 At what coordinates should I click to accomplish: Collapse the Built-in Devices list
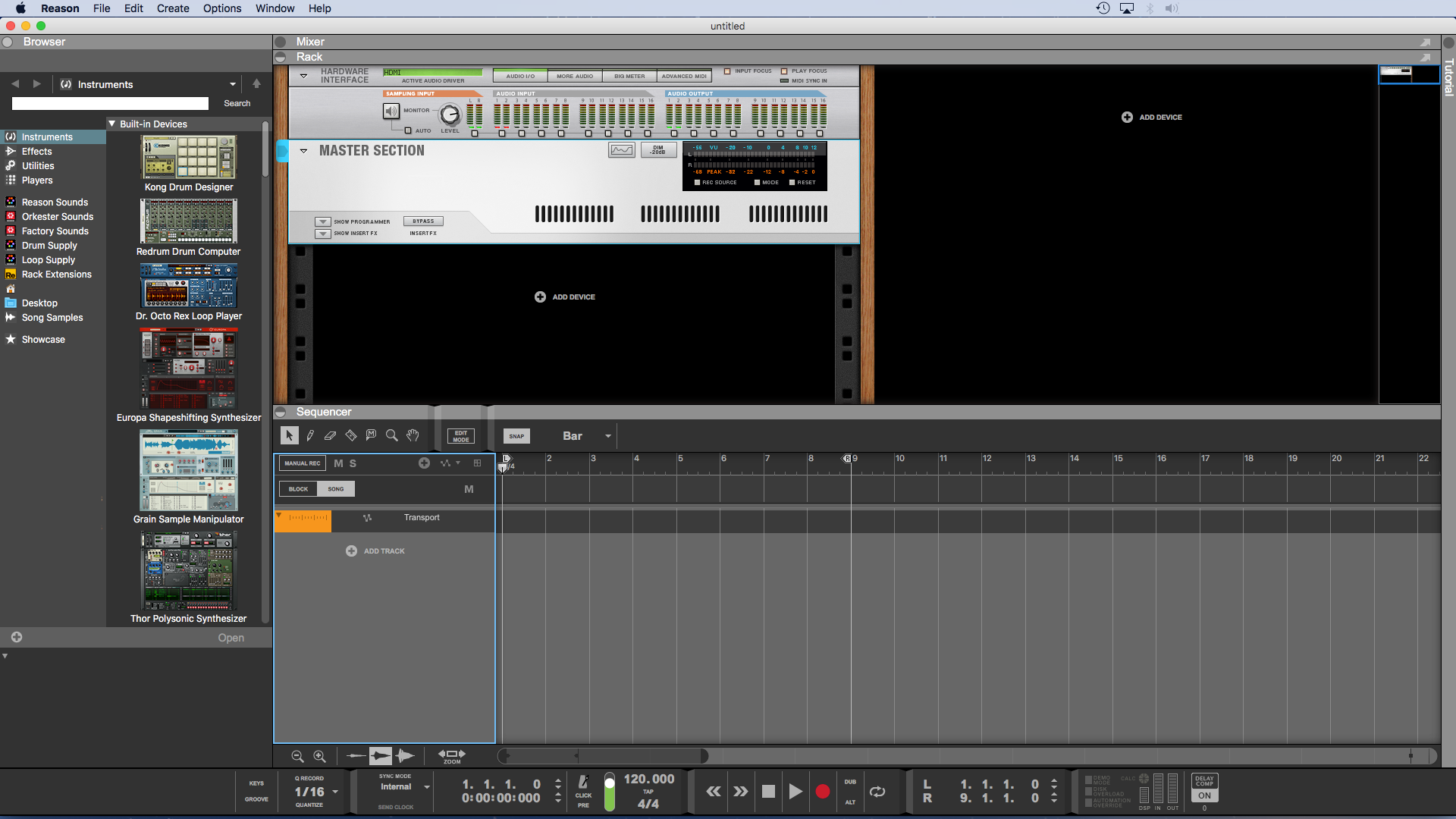click(112, 124)
